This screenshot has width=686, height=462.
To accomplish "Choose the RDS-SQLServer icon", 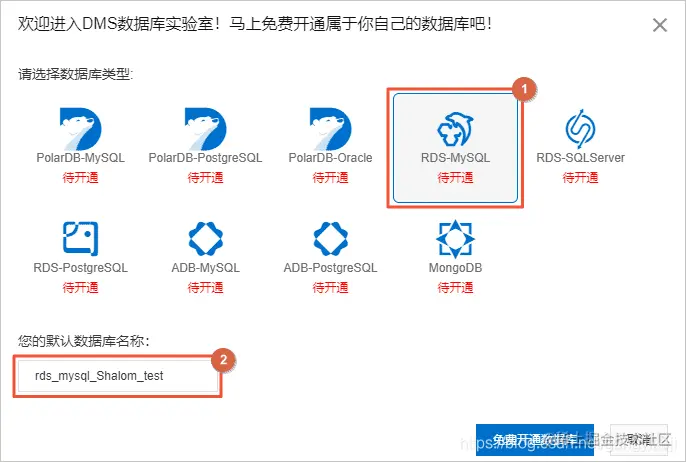I will click(580, 129).
